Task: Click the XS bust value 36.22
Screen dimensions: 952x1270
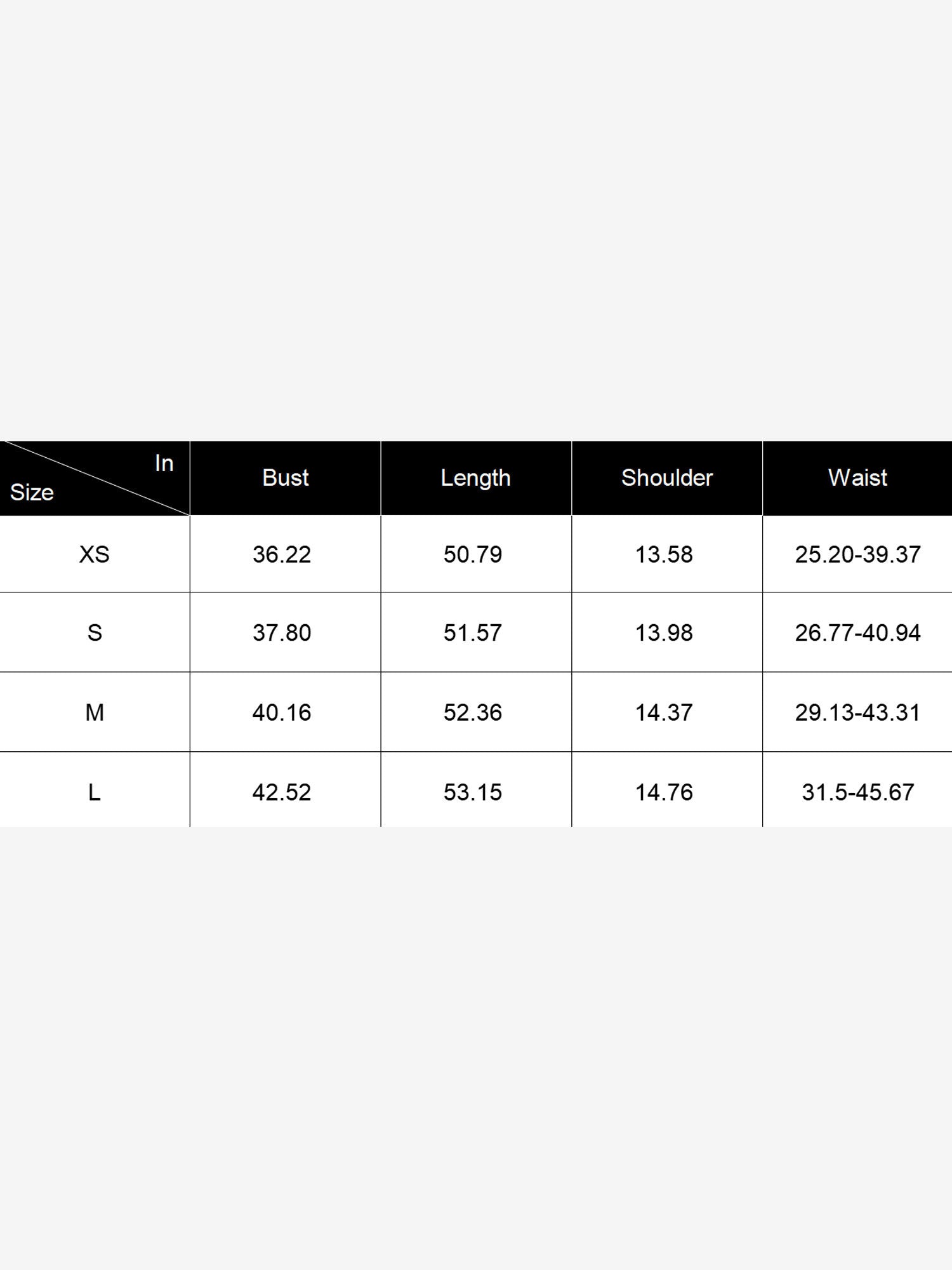Action: tap(282, 554)
